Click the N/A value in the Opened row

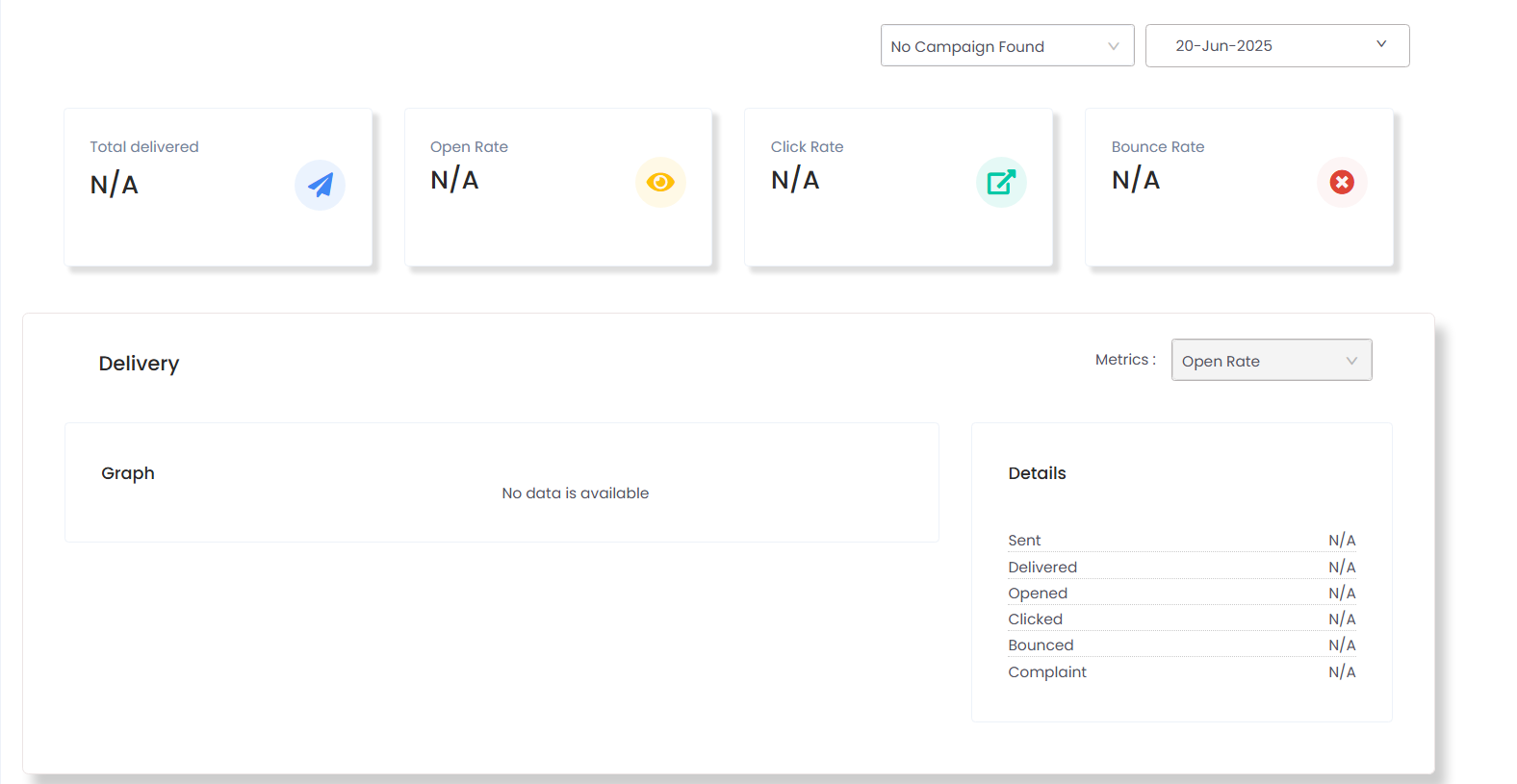point(1342,594)
